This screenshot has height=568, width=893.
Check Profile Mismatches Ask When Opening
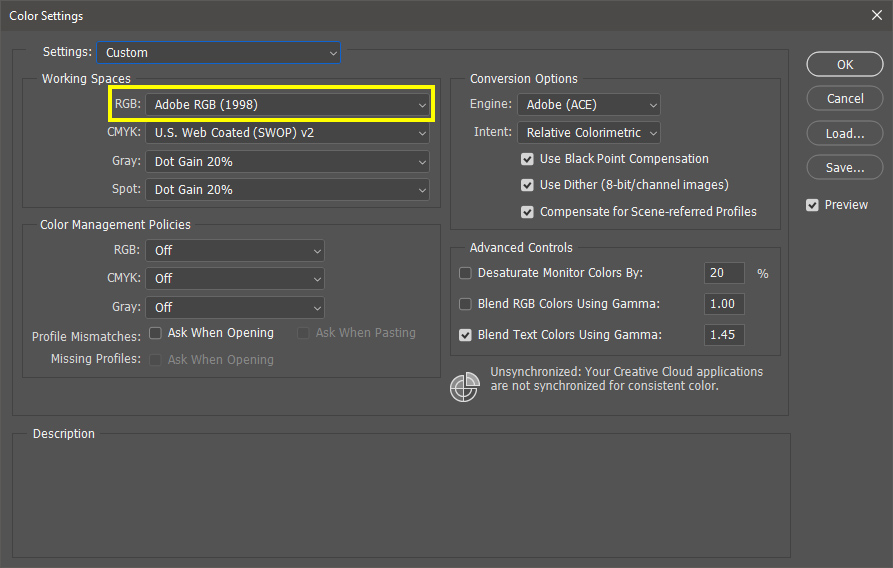coord(156,333)
